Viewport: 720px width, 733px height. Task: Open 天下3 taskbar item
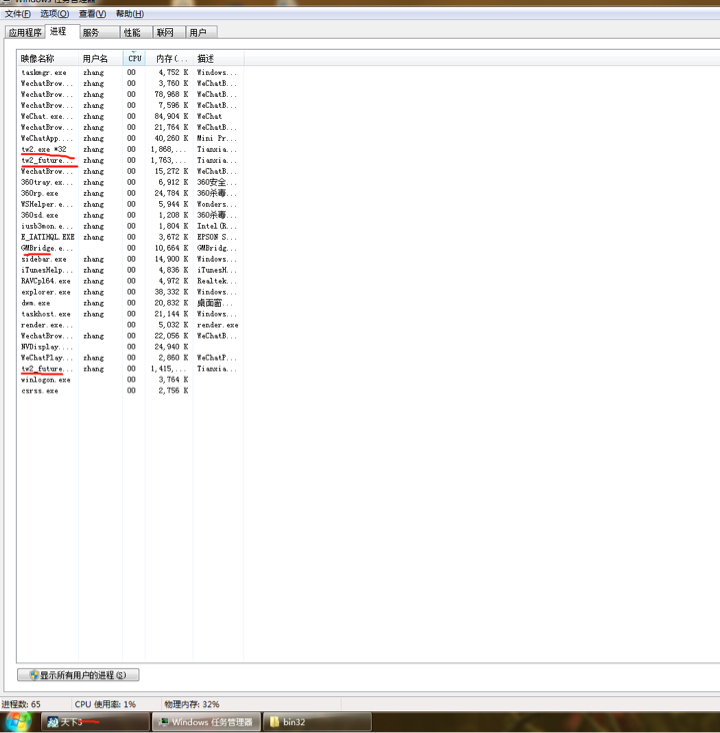click(95, 722)
